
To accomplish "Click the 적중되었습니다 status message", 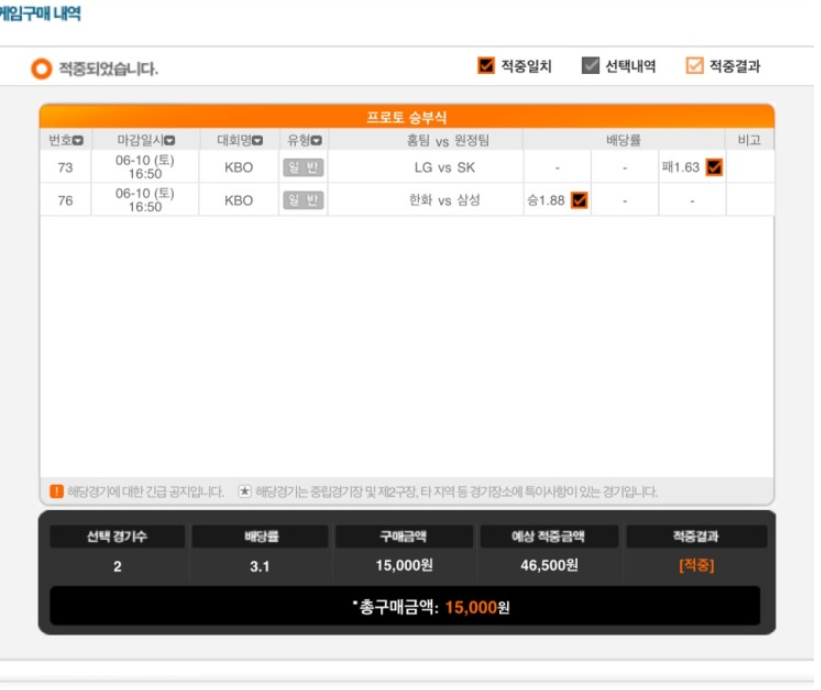I will tap(108, 69).
